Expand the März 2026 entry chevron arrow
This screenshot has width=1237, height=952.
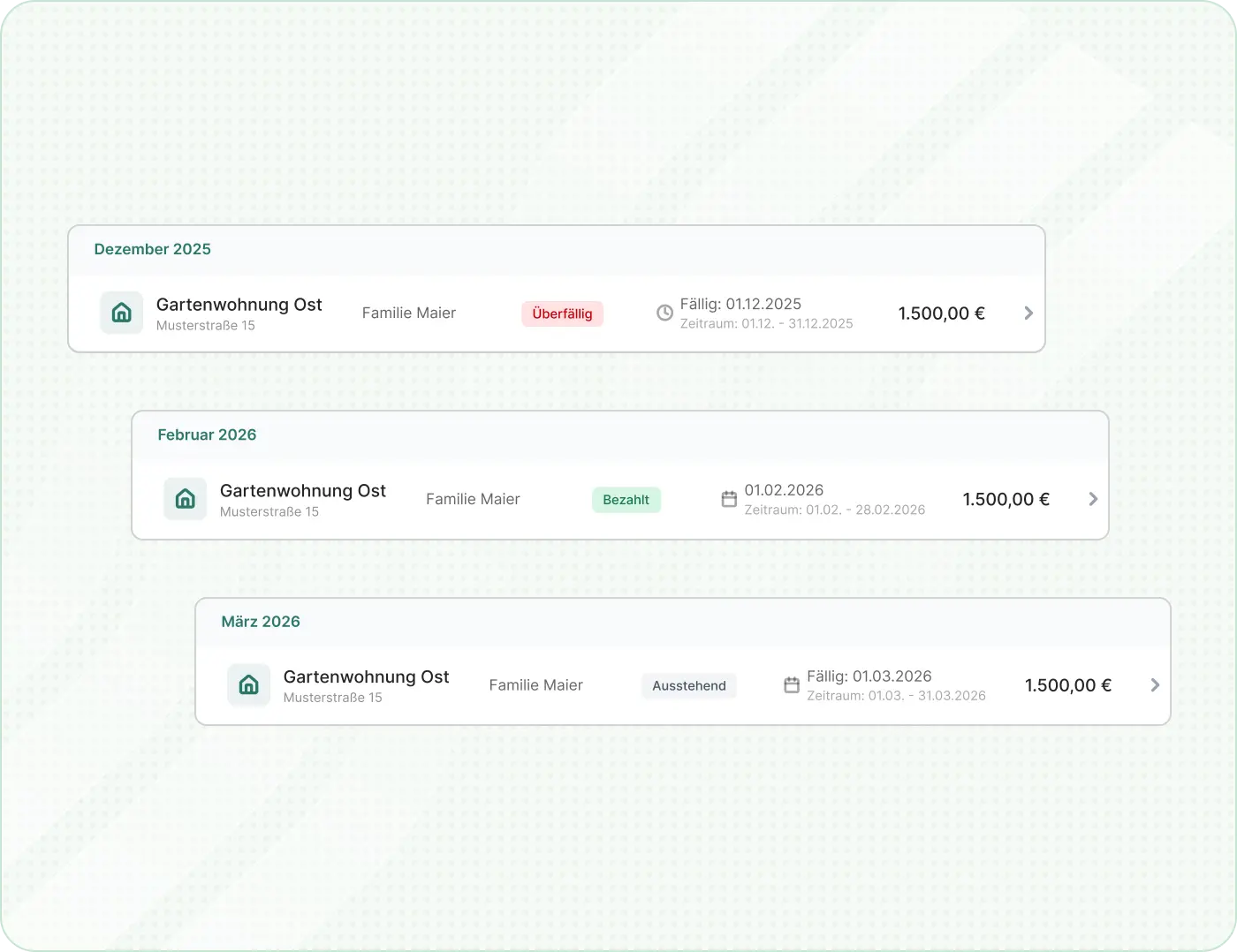point(1154,685)
